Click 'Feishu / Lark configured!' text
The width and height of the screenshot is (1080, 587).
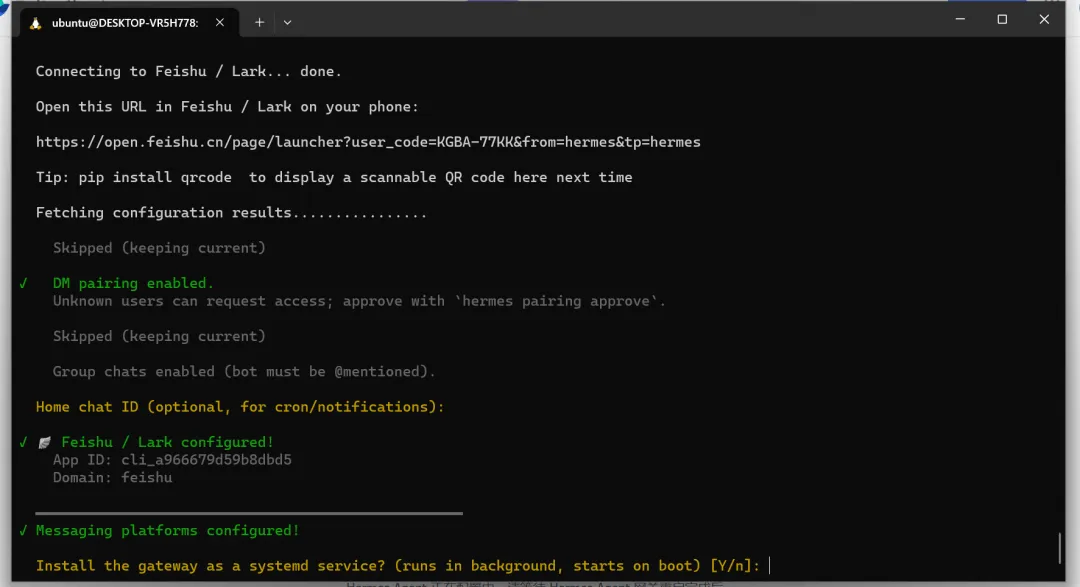pos(167,442)
